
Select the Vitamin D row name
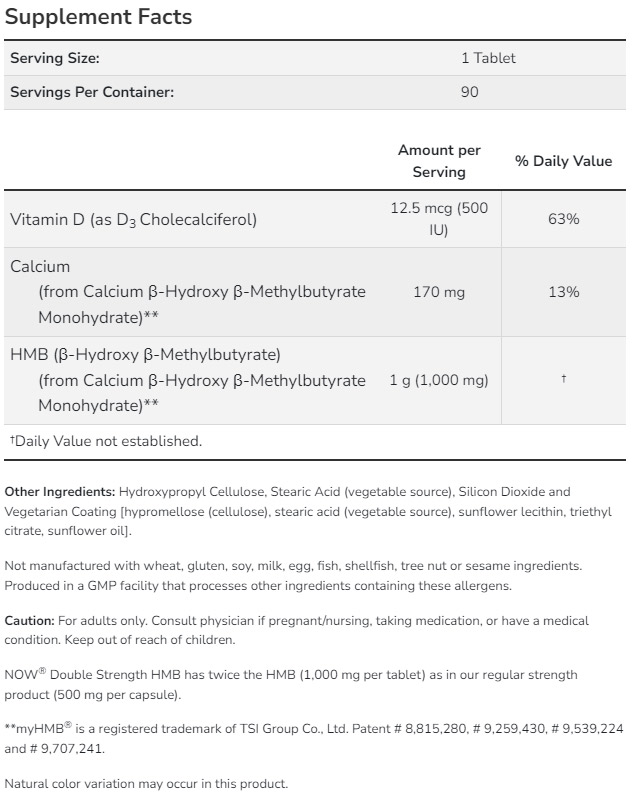point(133,219)
